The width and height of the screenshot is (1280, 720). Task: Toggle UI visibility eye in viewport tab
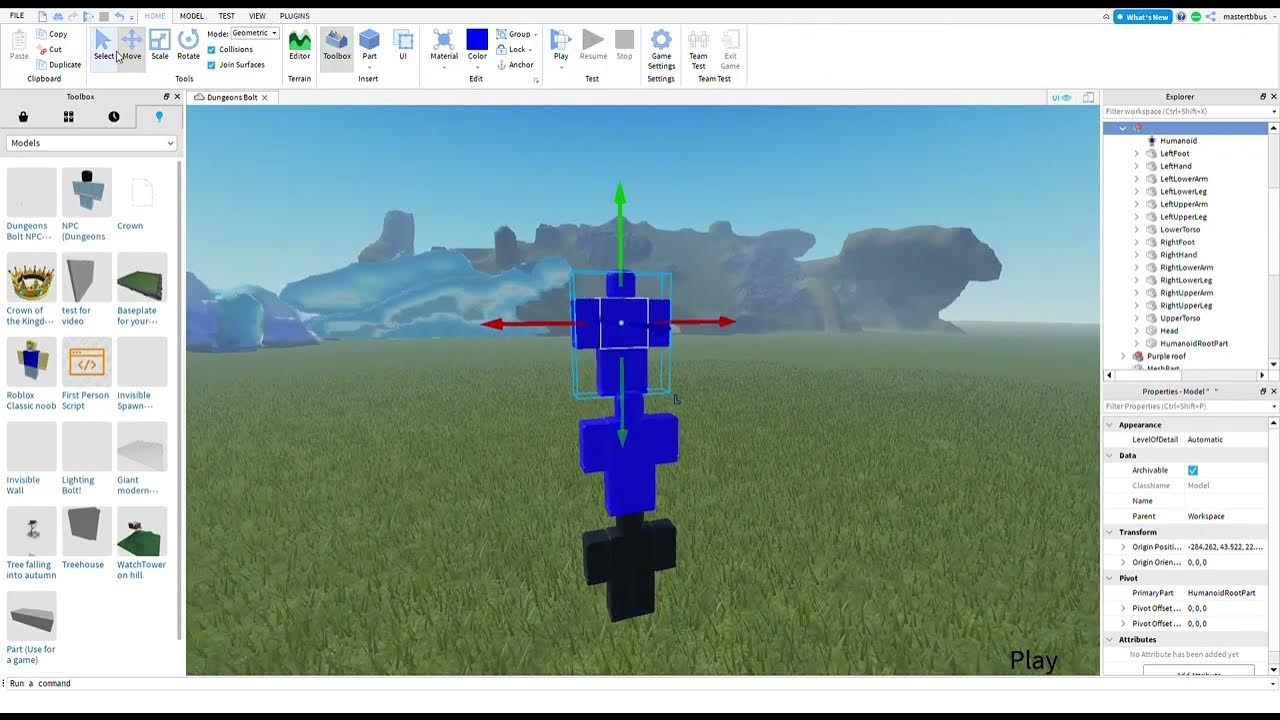tap(1061, 97)
